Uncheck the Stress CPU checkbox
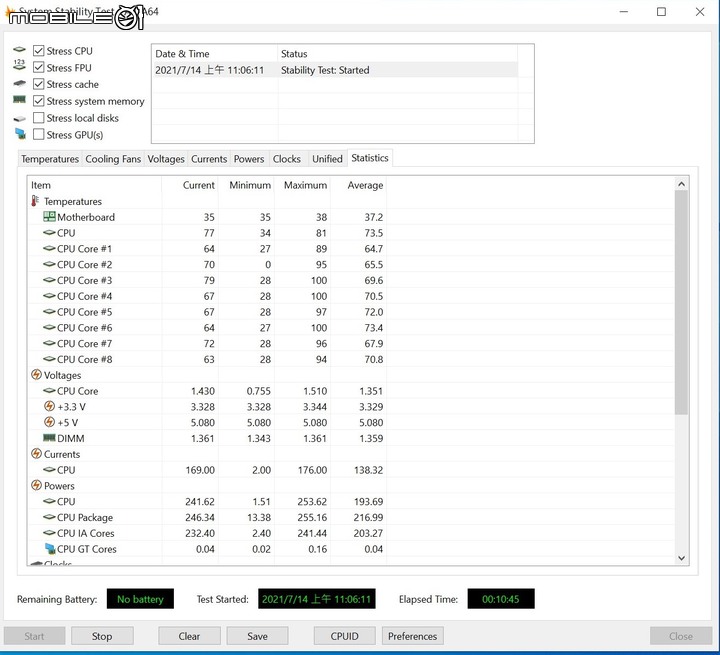 pos(39,51)
